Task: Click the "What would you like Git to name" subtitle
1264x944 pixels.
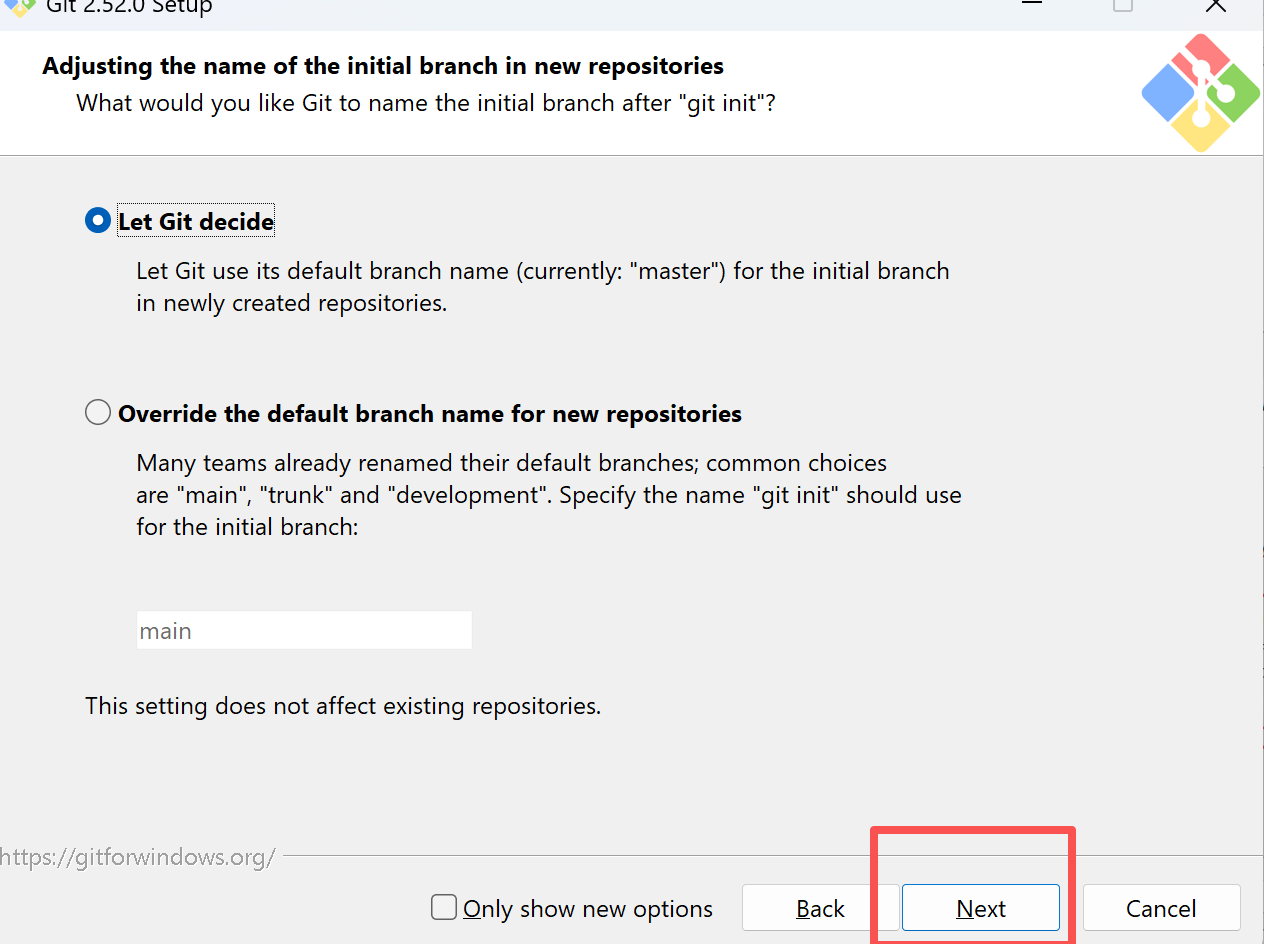Action: [x=426, y=103]
